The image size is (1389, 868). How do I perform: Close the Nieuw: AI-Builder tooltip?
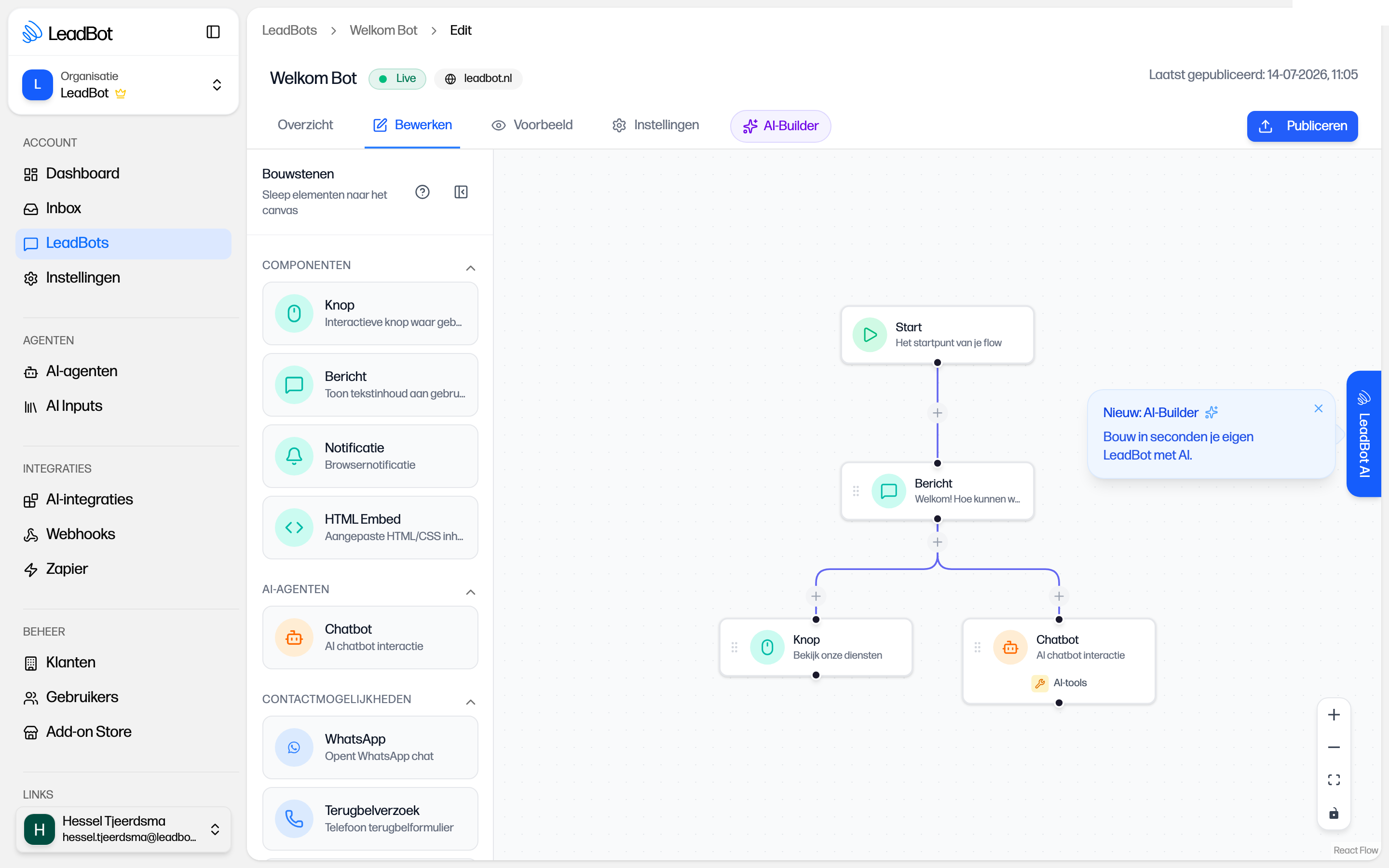tap(1319, 409)
